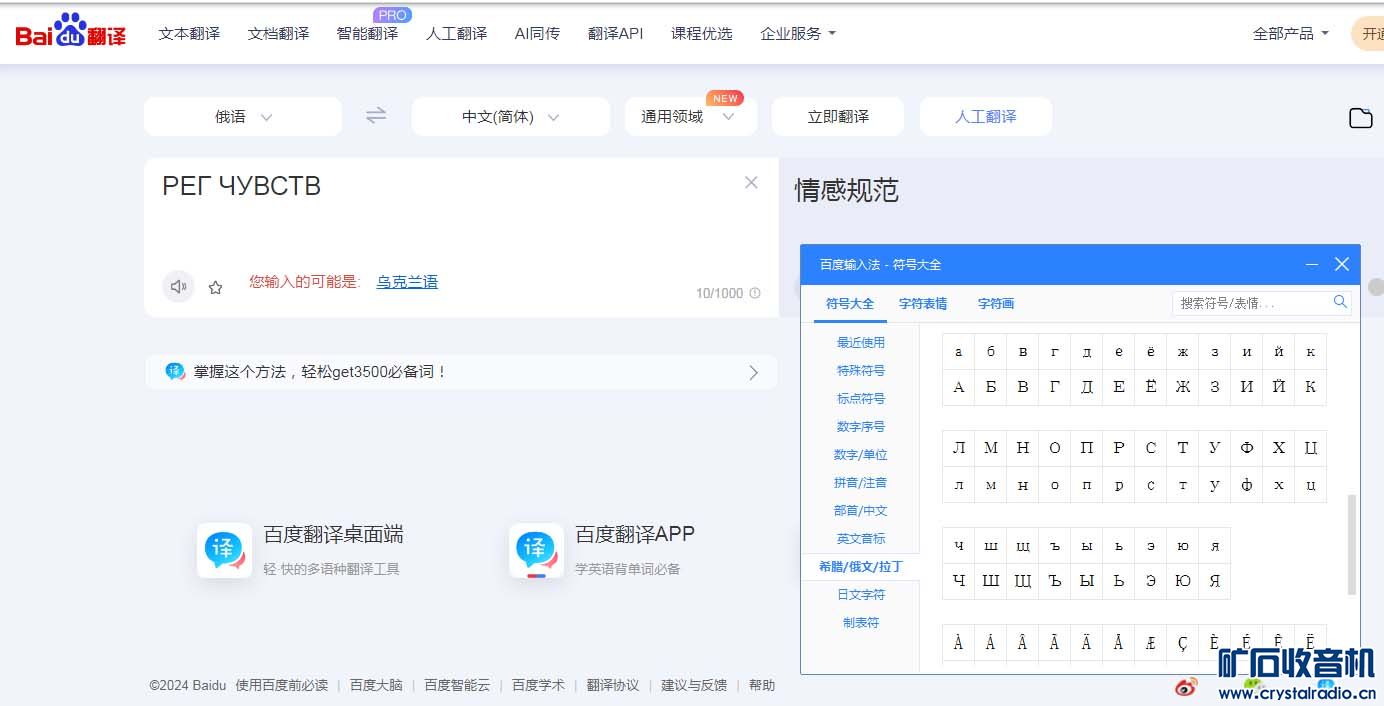Click the Baidu Translate logo
The height and width of the screenshot is (706, 1384).
click(71, 34)
